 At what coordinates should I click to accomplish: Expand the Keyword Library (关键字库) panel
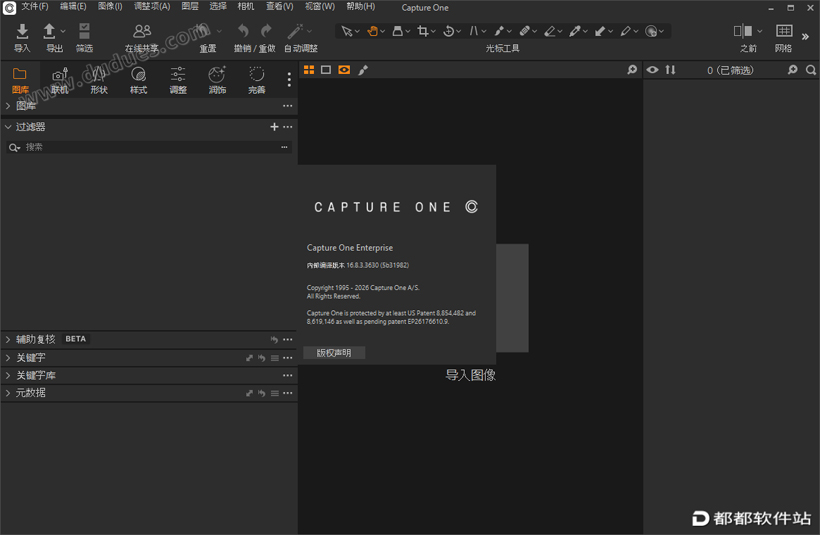coord(8,375)
